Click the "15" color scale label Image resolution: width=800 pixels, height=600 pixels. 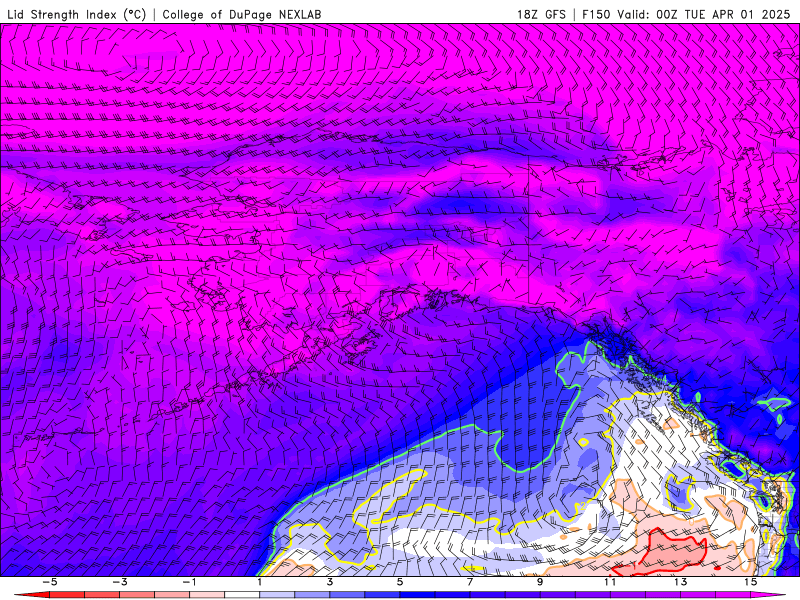tap(751, 582)
